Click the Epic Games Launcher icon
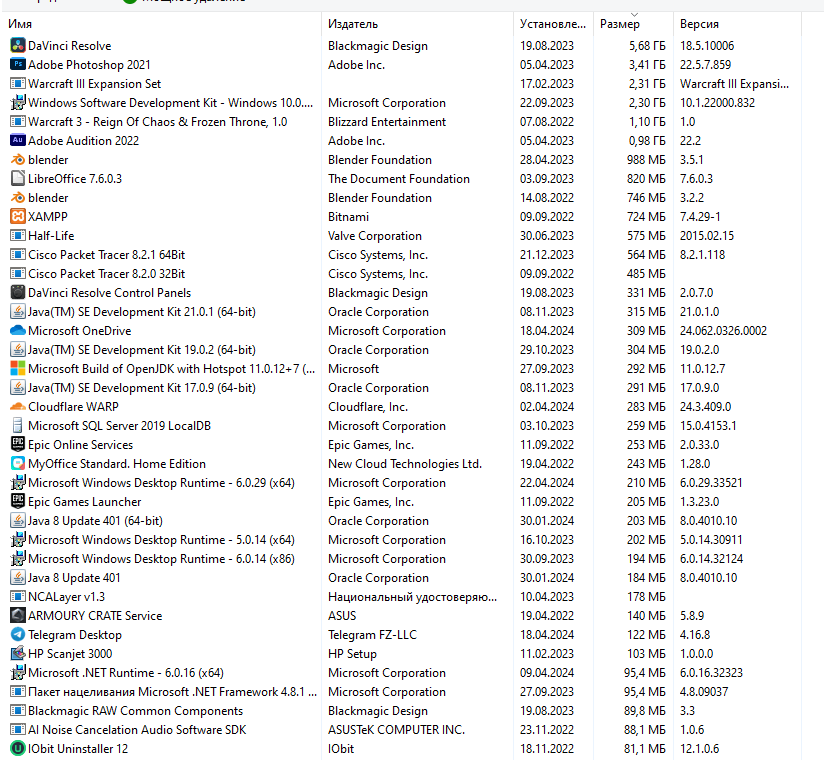Screen dimensions: 824x760 pyautogui.click(x=18, y=501)
